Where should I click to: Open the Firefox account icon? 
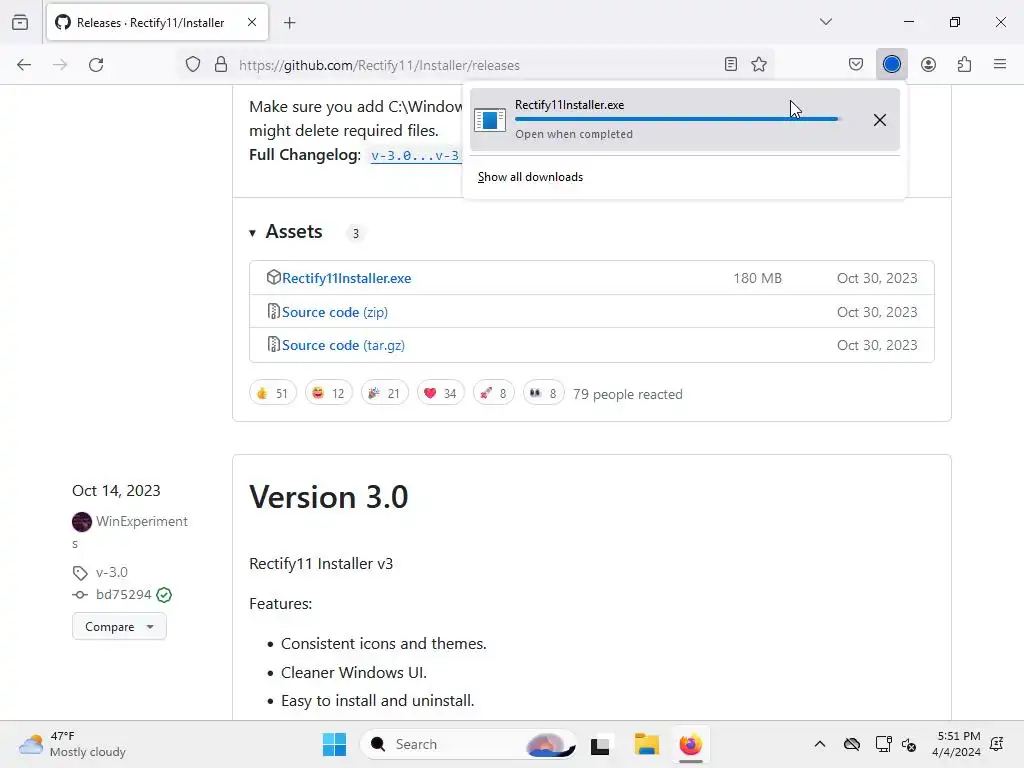[x=928, y=64]
